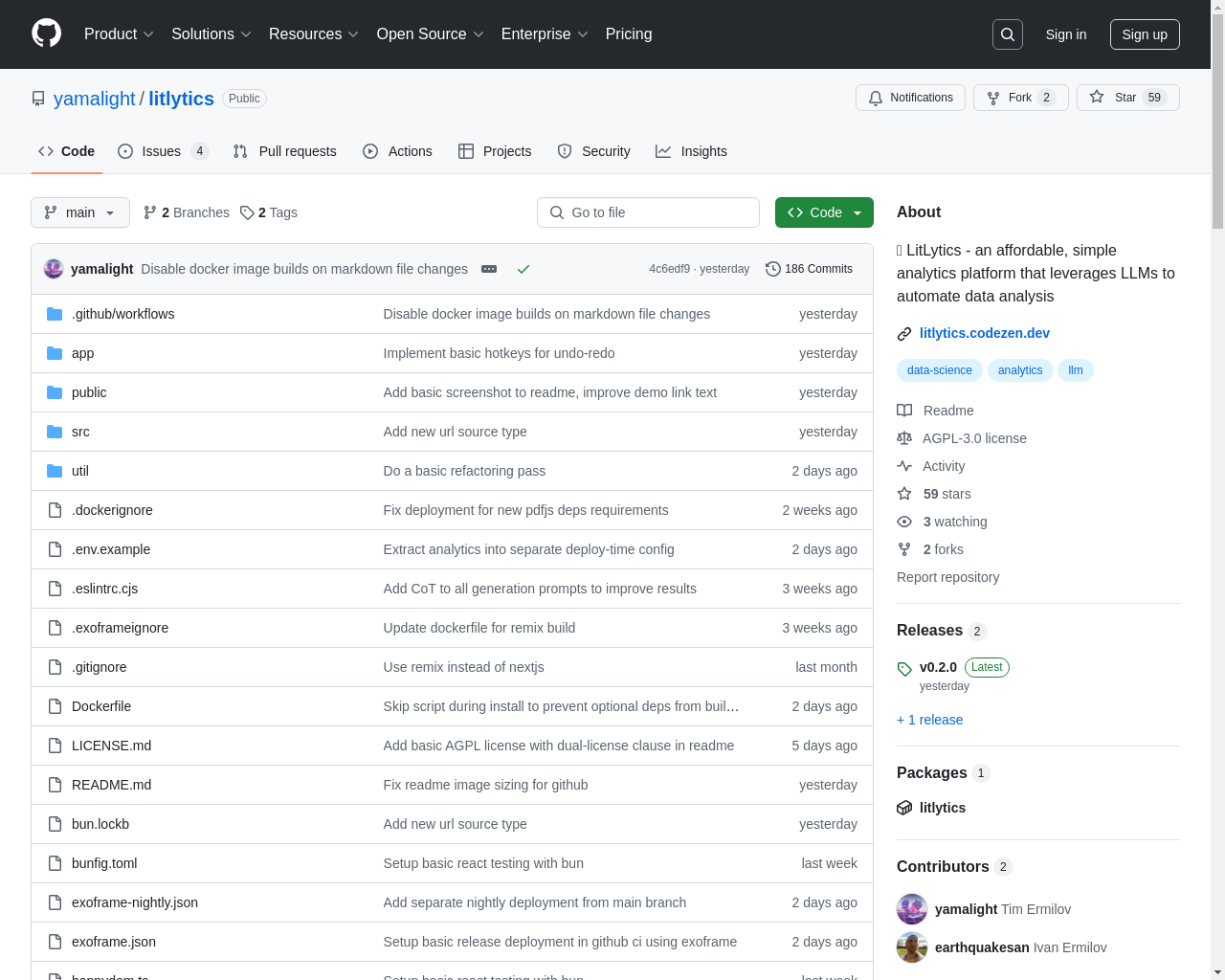
Task: Click the src folder icon
Action: (55, 432)
